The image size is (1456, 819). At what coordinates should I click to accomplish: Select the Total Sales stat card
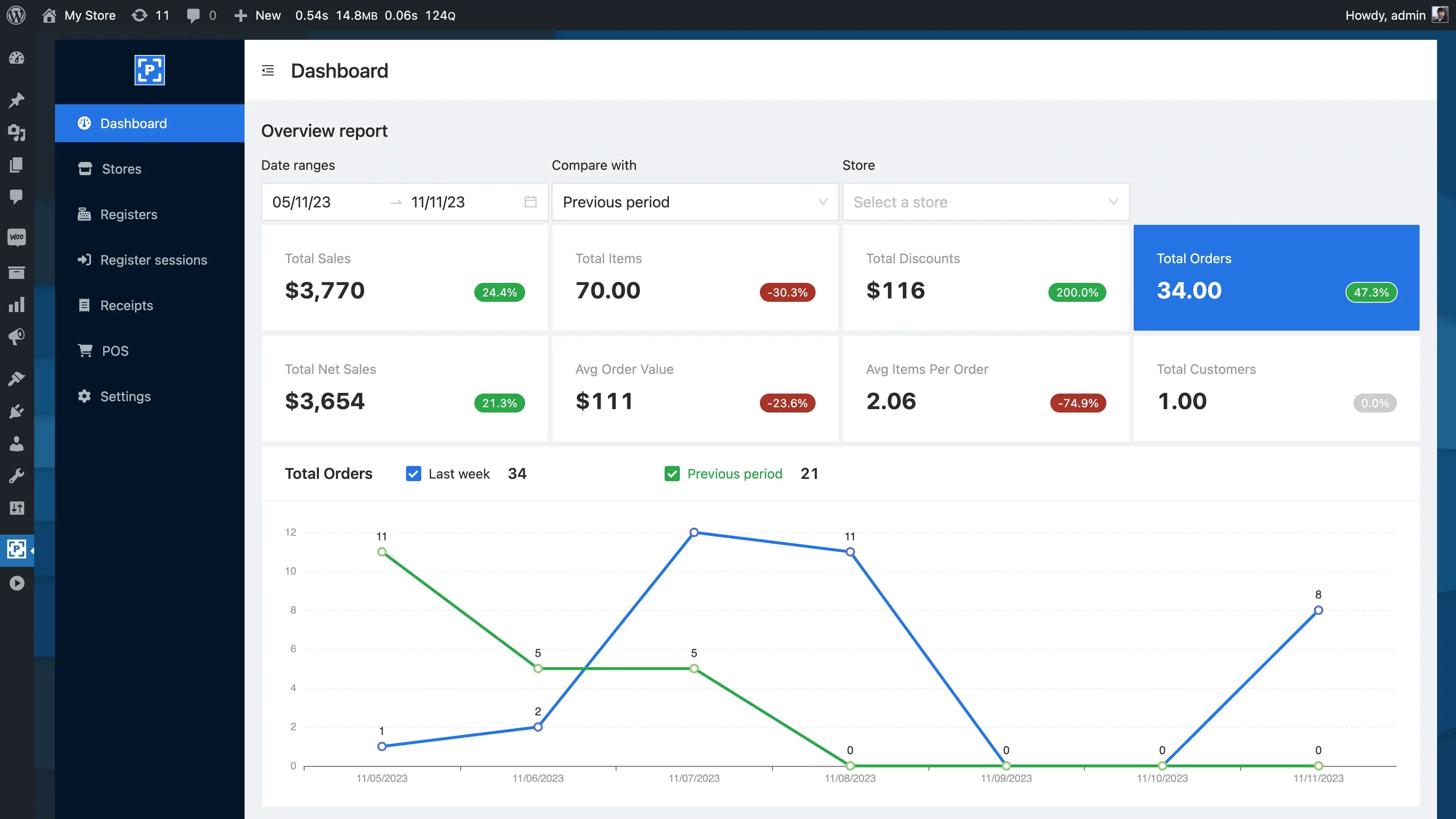(404, 278)
